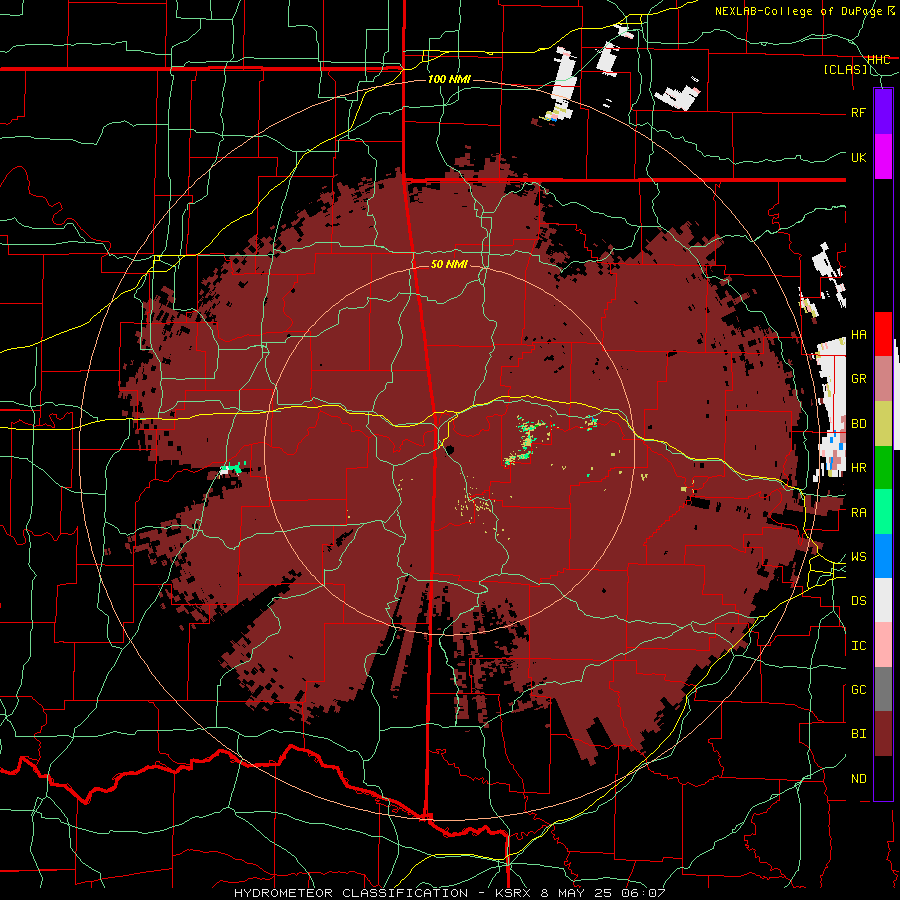The height and width of the screenshot is (900, 900).
Task: Click the GR legend label text
Action: point(858,379)
